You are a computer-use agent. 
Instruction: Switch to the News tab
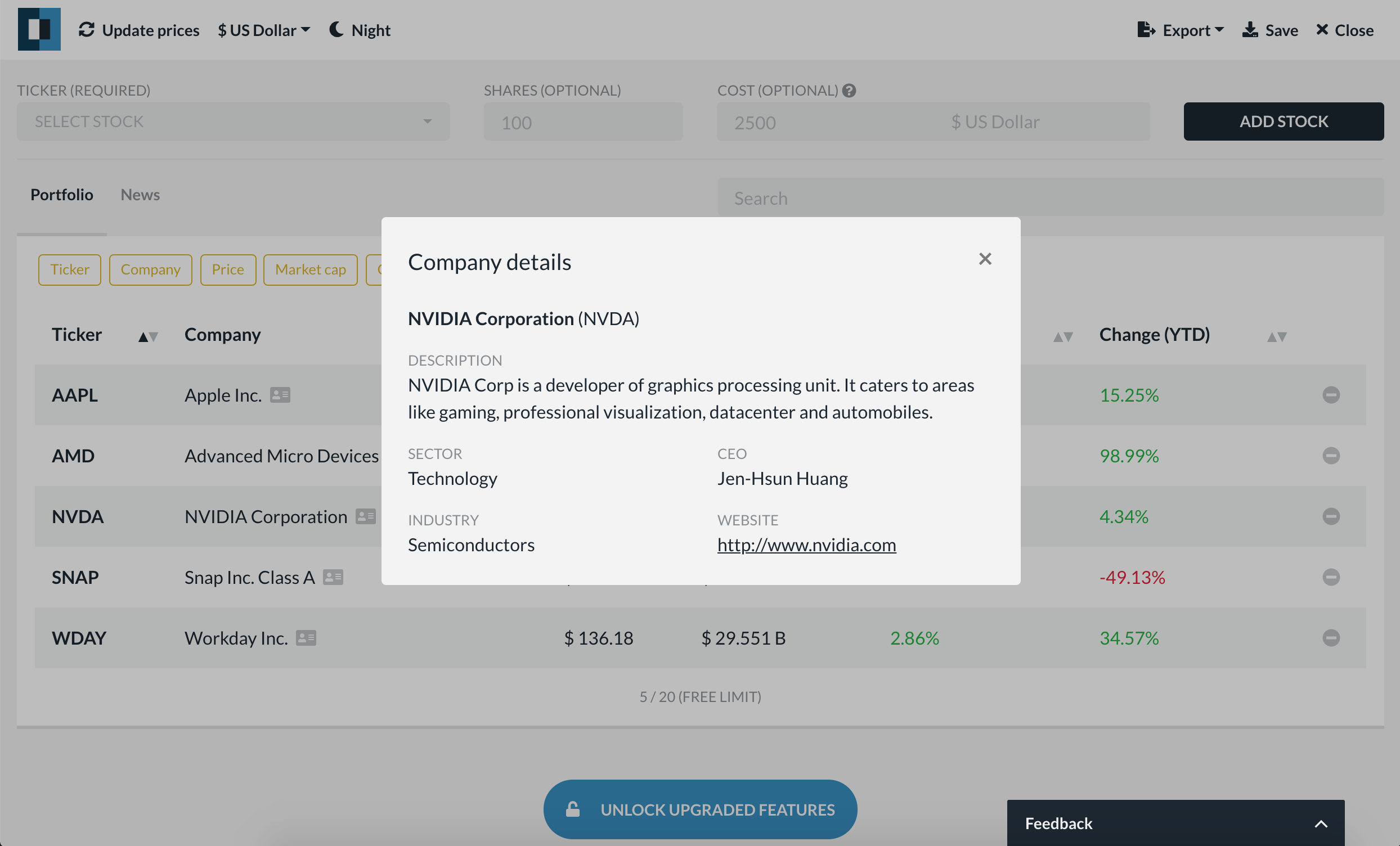(140, 194)
